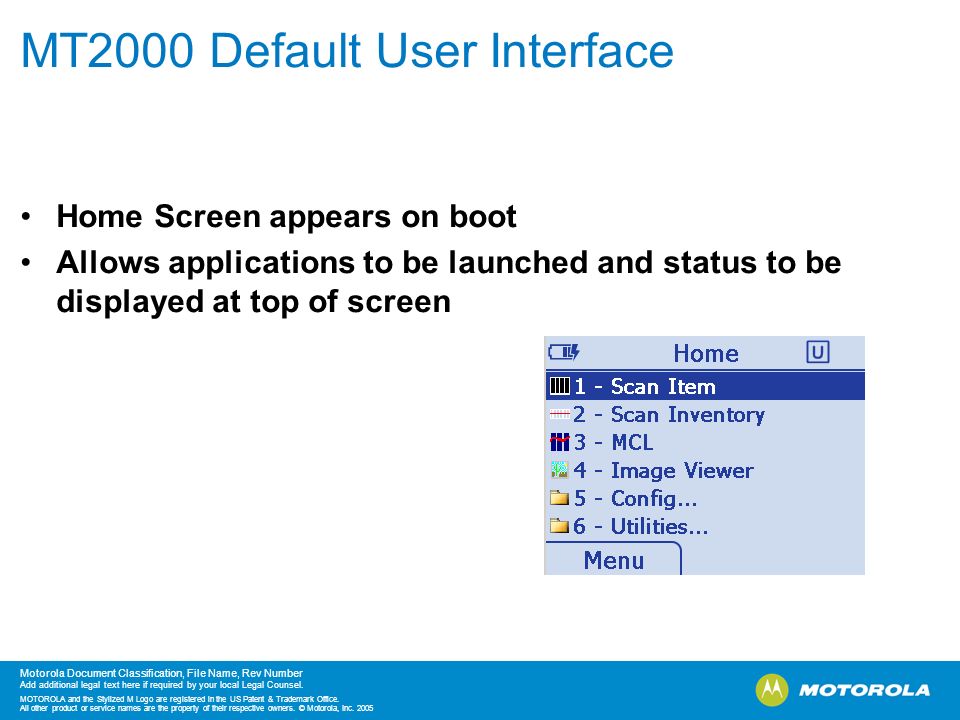The height and width of the screenshot is (720, 960).
Task: Launch 3 - MCL from the list
Action: click(x=705, y=442)
